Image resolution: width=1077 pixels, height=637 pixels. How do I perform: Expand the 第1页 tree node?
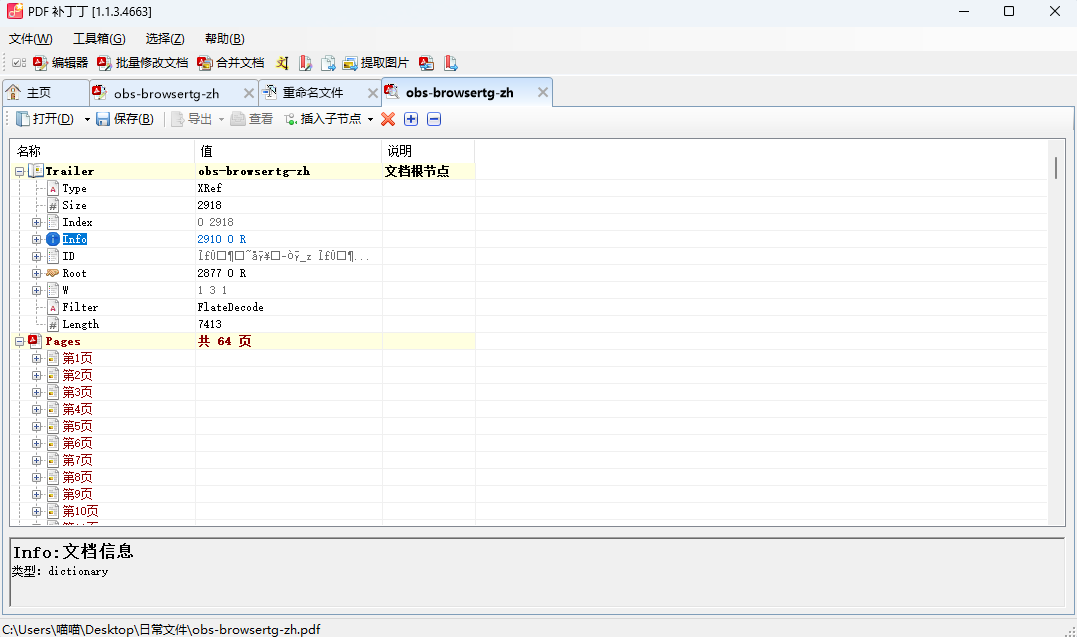37,358
